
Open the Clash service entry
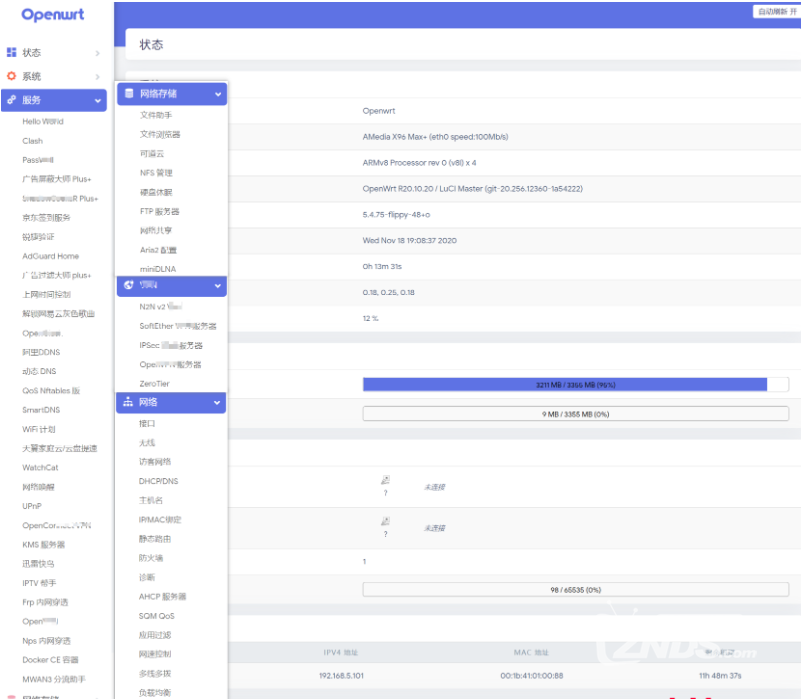(x=33, y=141)
